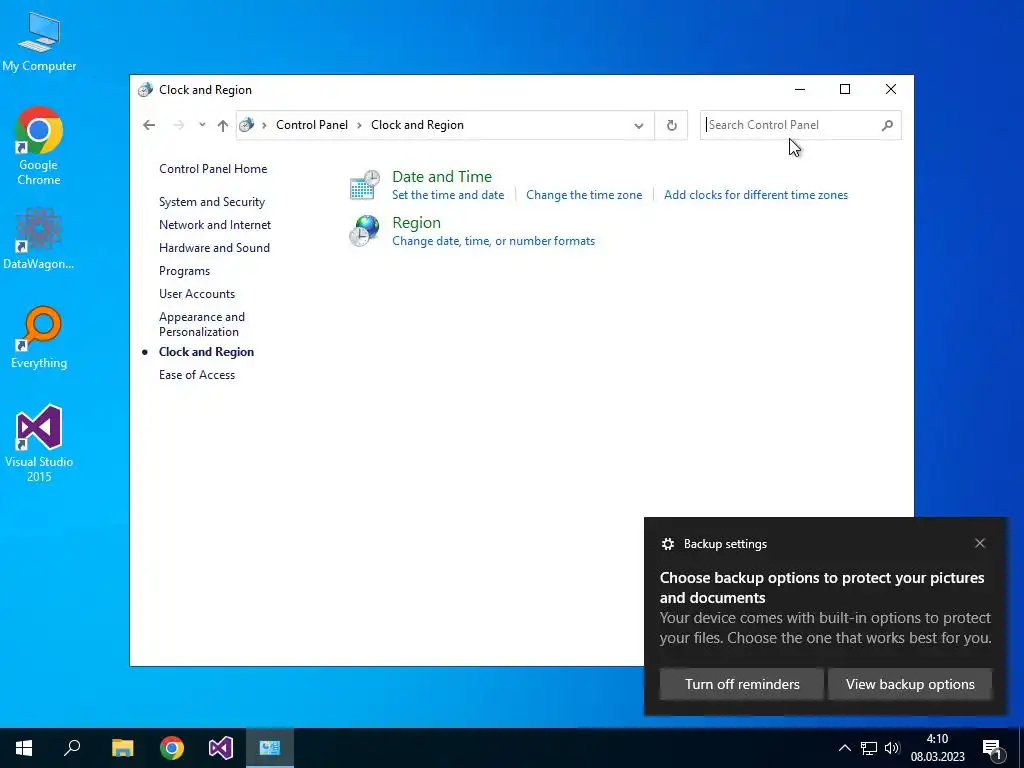Image resolution: width=1024 pixels, height=768 pixels.
Task: Open the Date and Time heading
Action: (x=442, y=176)
